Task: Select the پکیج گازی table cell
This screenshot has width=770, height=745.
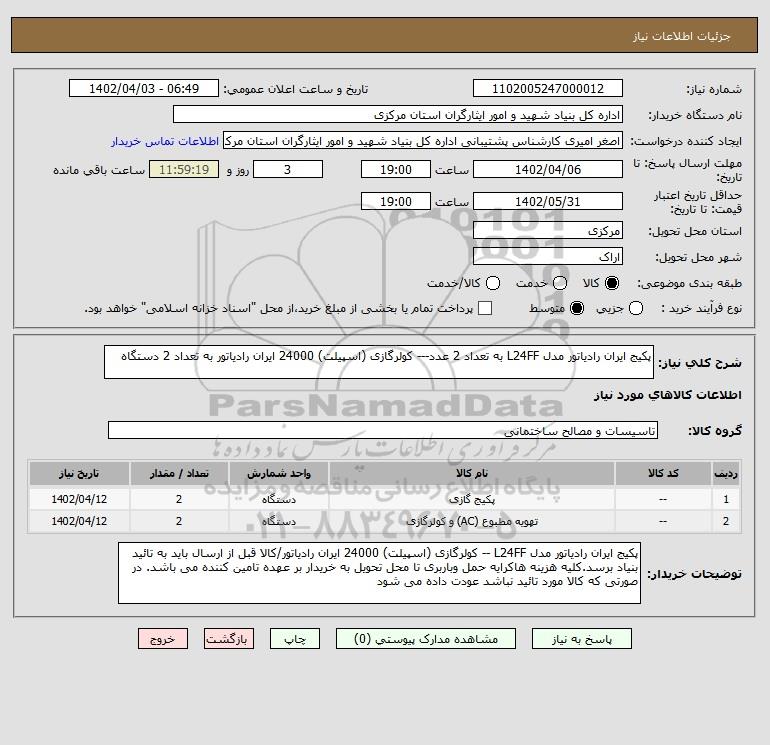Action: tap(471, 499)
